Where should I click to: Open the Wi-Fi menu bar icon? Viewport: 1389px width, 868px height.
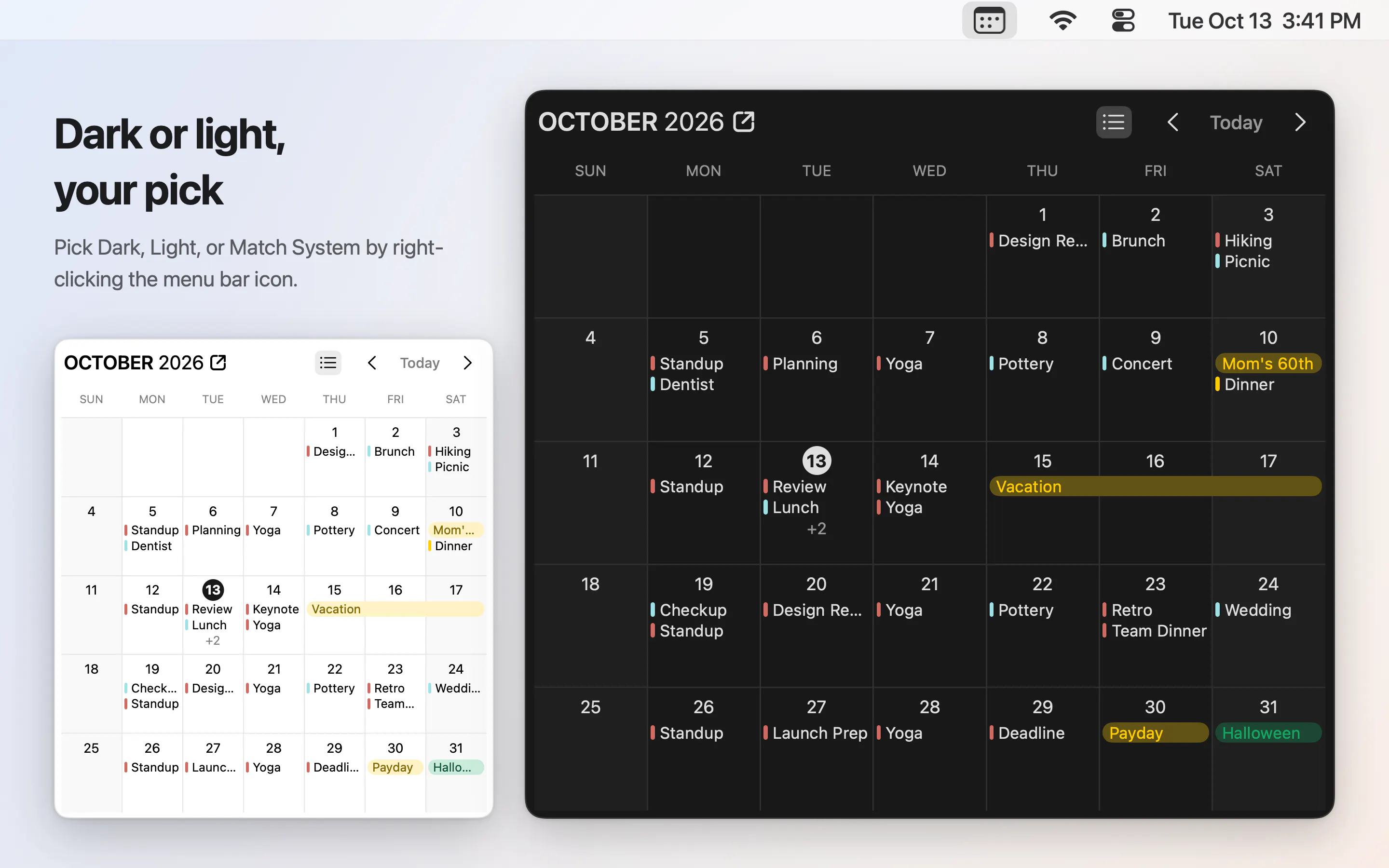coord(1062,21)
